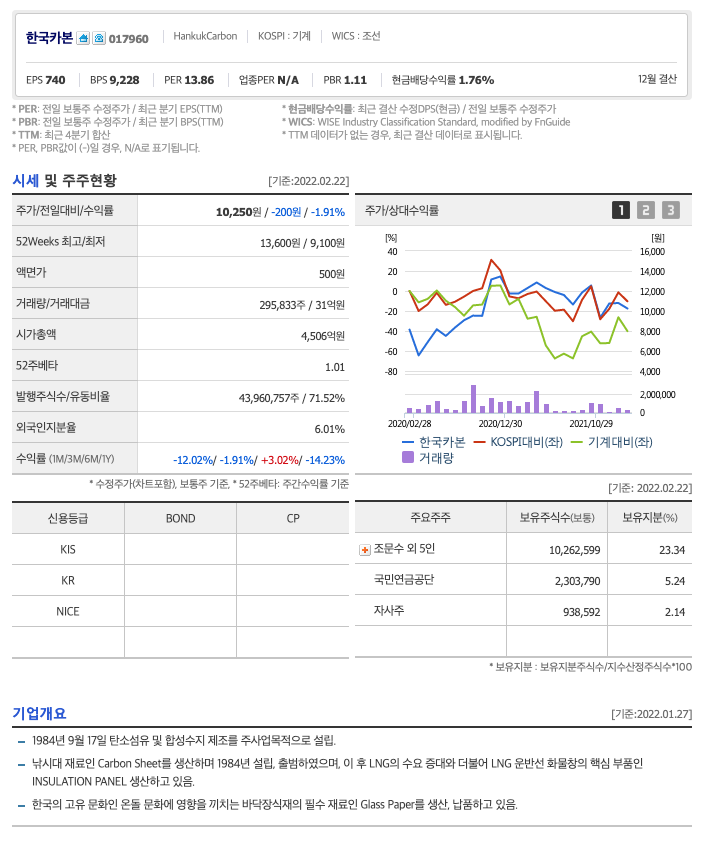Click the 기계대비(좌) green legend entry

(612, 442)
